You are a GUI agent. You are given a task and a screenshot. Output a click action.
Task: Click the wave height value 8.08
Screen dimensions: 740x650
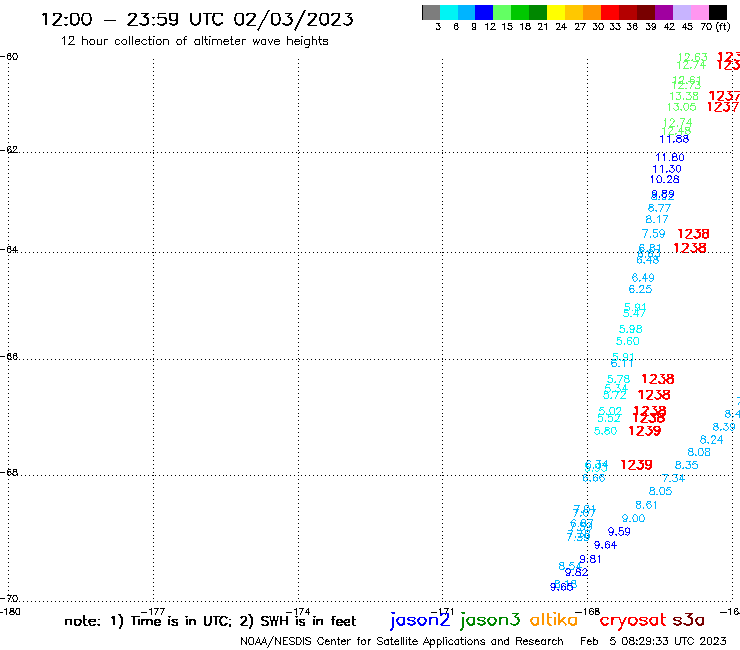(x=698, y=452)
